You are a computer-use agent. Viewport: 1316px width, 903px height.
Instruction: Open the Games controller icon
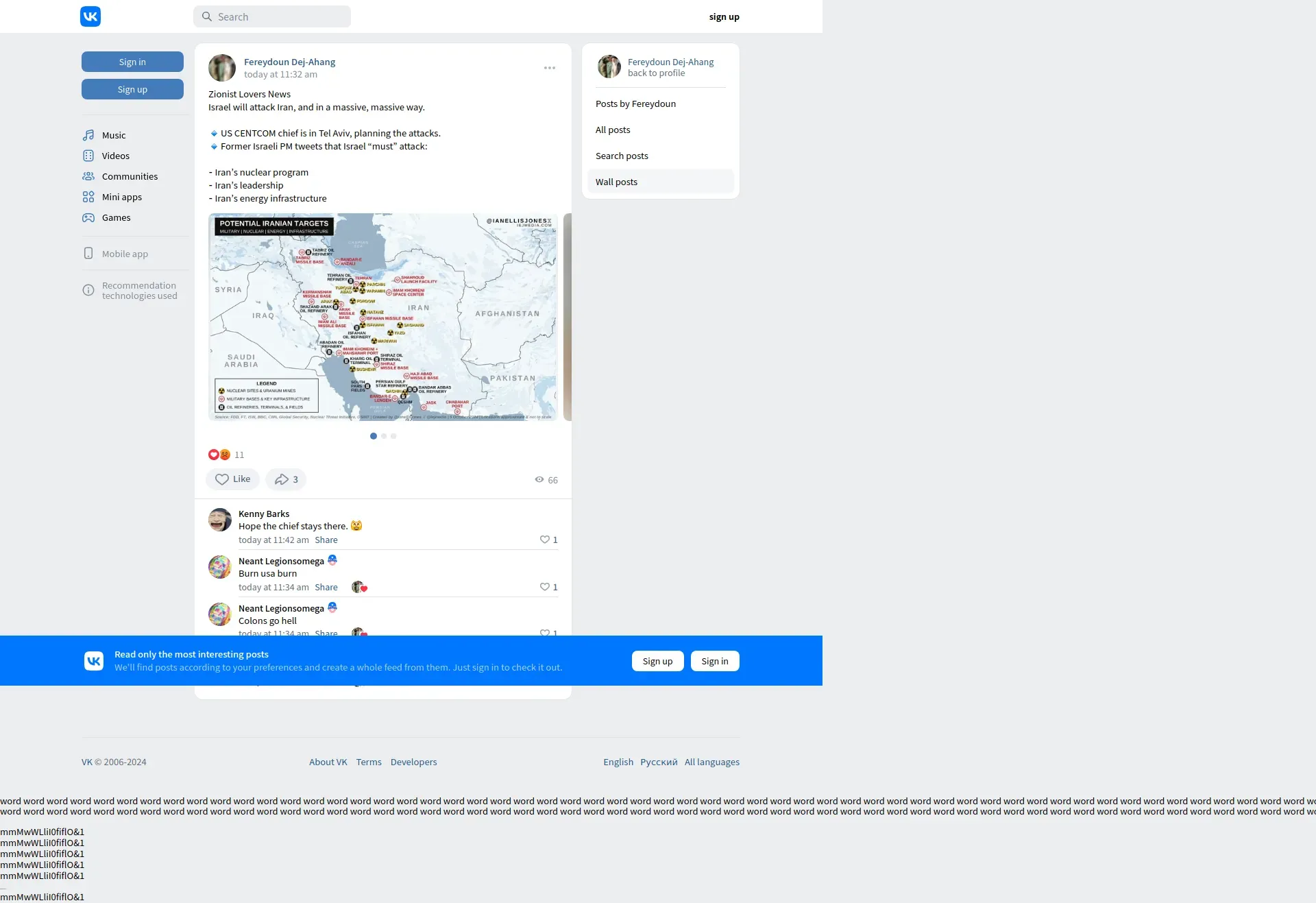[88, 217]
